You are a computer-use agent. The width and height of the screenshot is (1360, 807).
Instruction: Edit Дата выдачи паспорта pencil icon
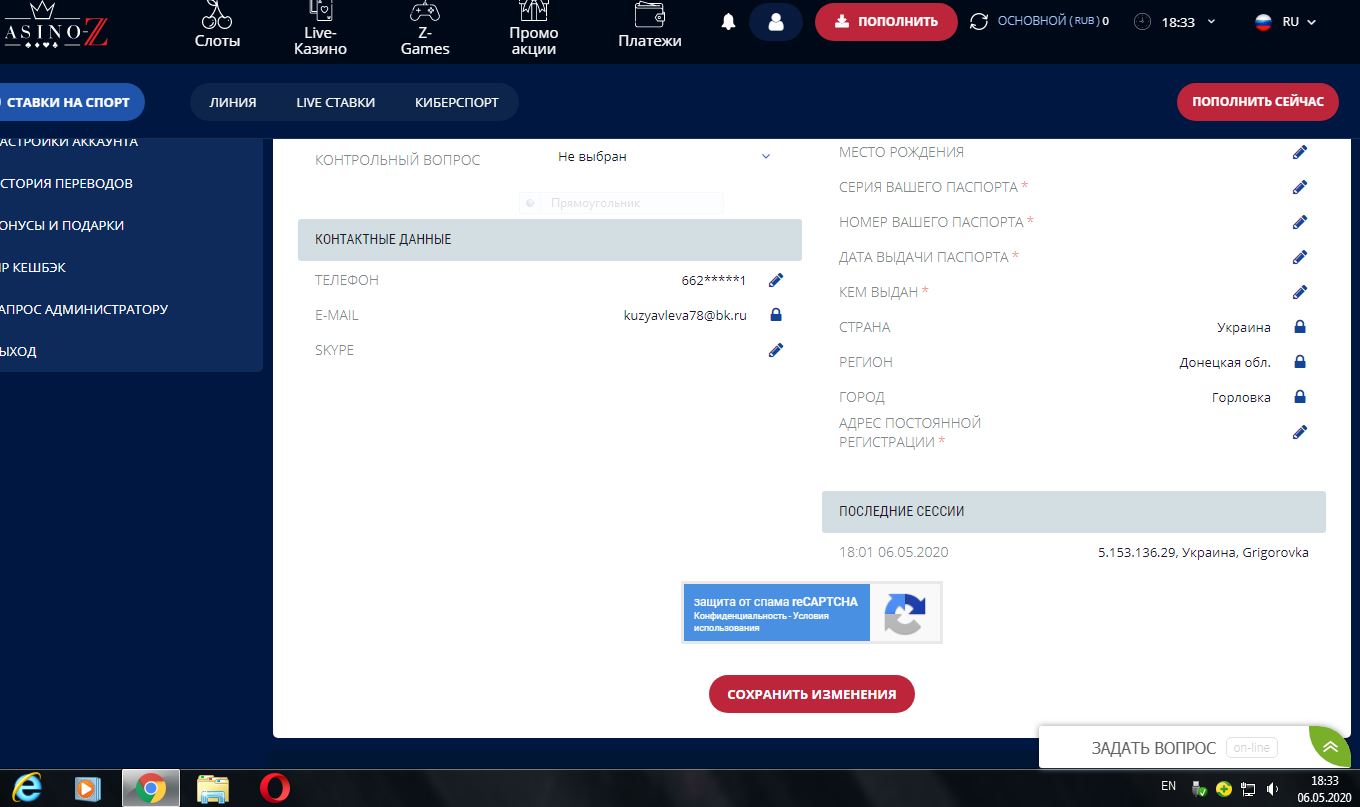click(1300, 257)
